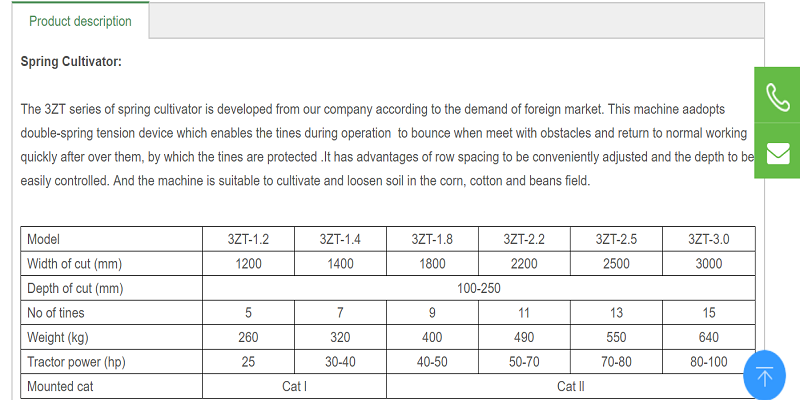The image size is (800, 400).
Task: Select the 3ZT-1.8 model cell
Action: pos(432,239)
